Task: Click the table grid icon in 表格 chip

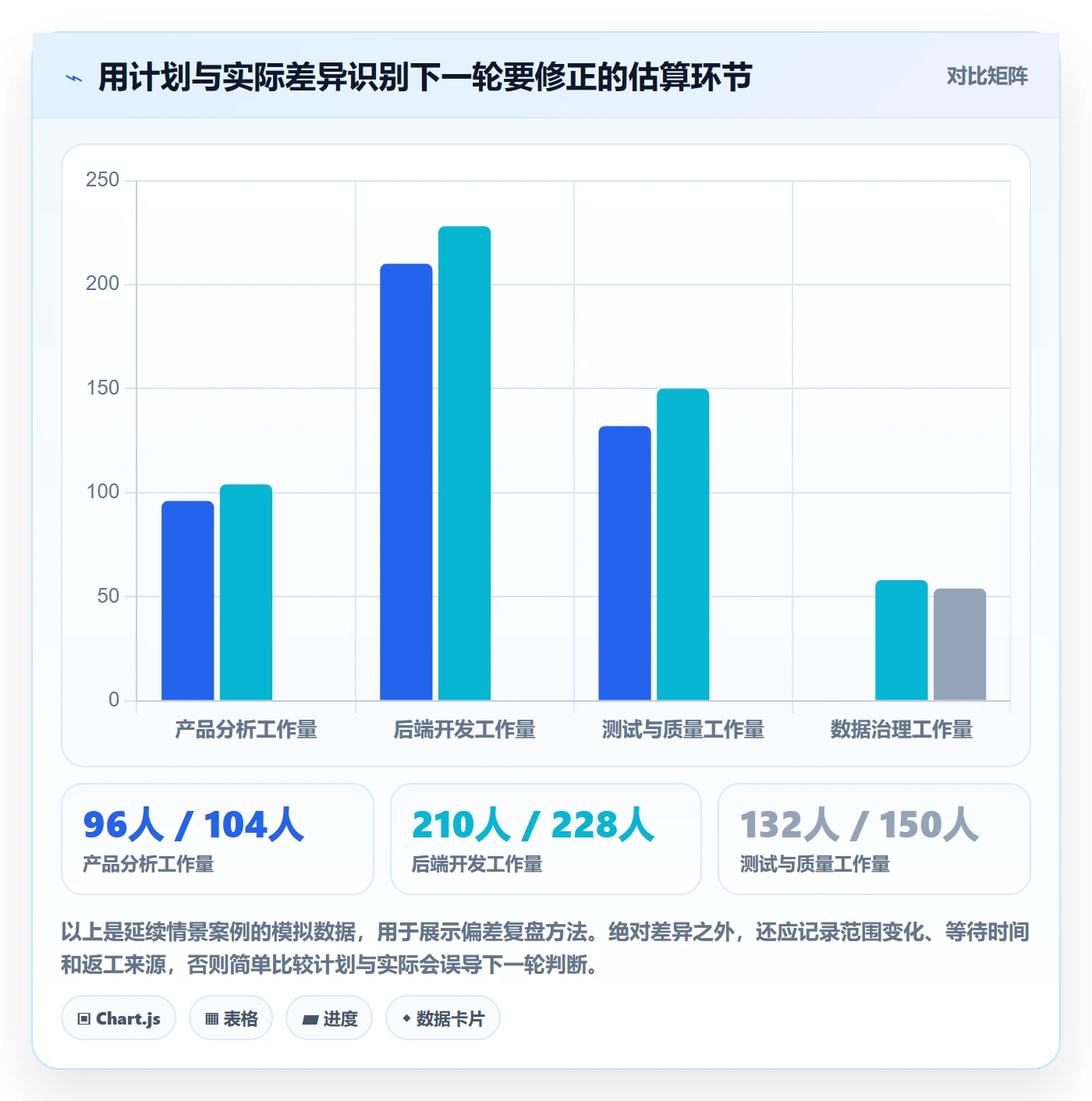Action: pos(211,1019)
